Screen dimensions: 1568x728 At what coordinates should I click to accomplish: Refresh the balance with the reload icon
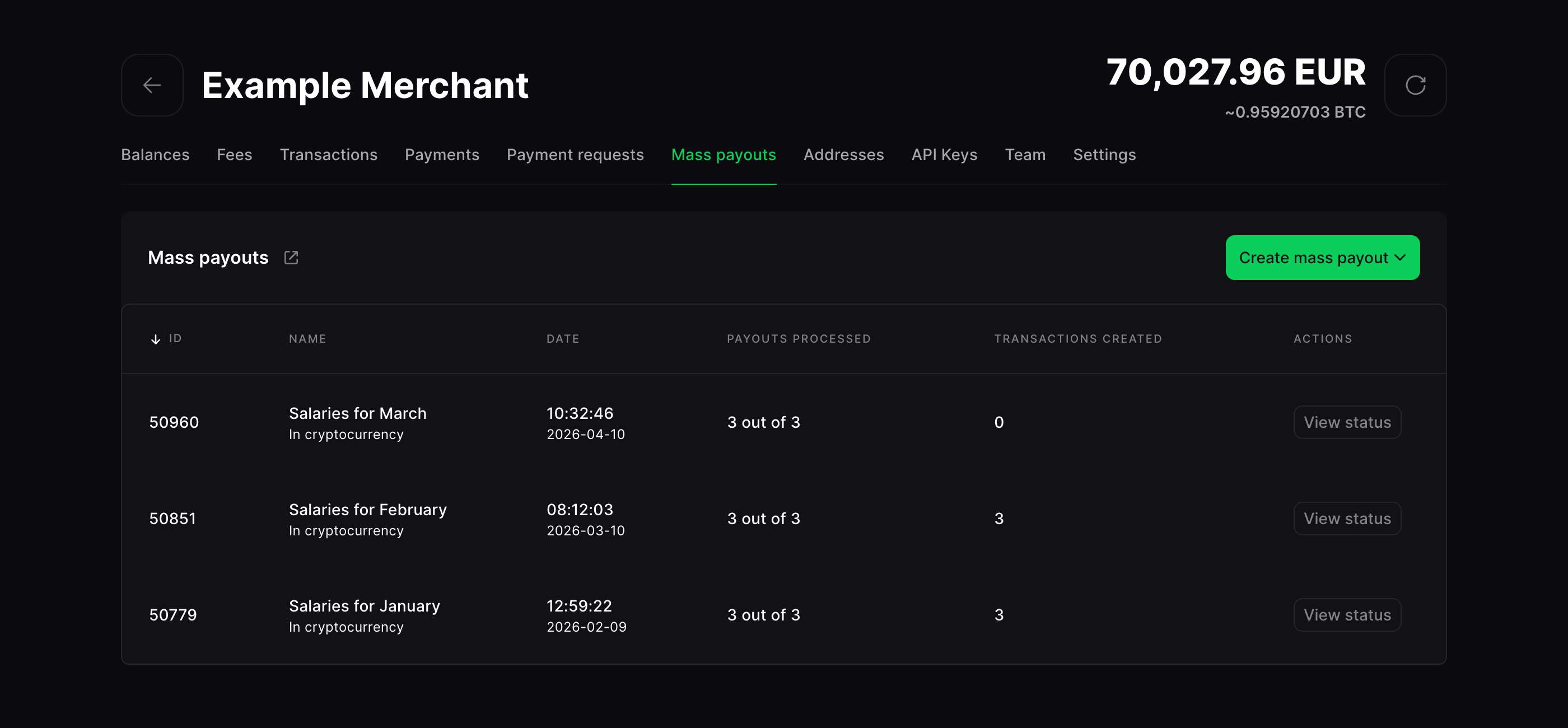tap(1415, 85)
